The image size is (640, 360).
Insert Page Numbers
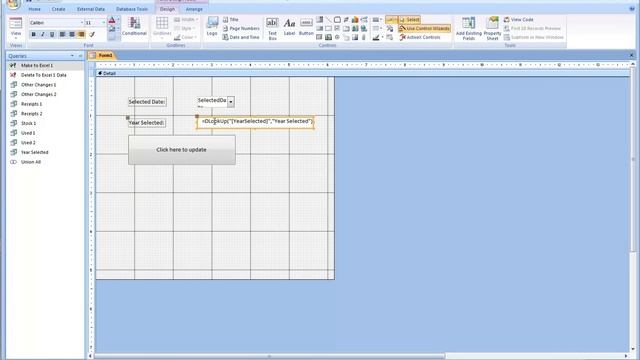point(241,28)
